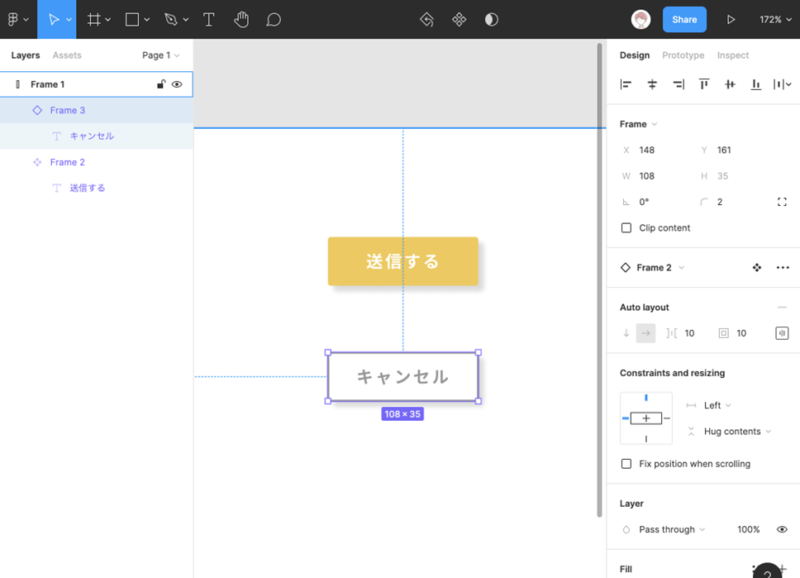
Task: Click the Present play icon
Action: tap(731, 19)
